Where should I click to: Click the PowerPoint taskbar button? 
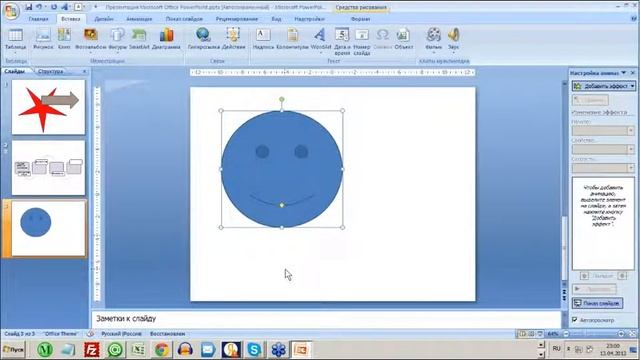[301, 350]
